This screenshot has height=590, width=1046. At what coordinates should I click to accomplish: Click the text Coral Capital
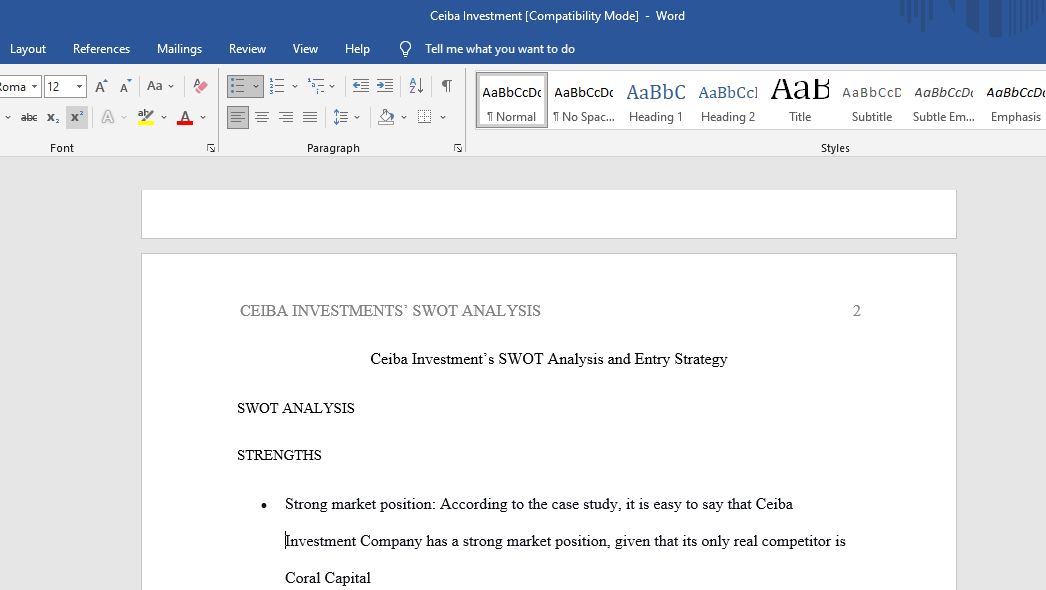pyautogui.click(x=328, y=578)
